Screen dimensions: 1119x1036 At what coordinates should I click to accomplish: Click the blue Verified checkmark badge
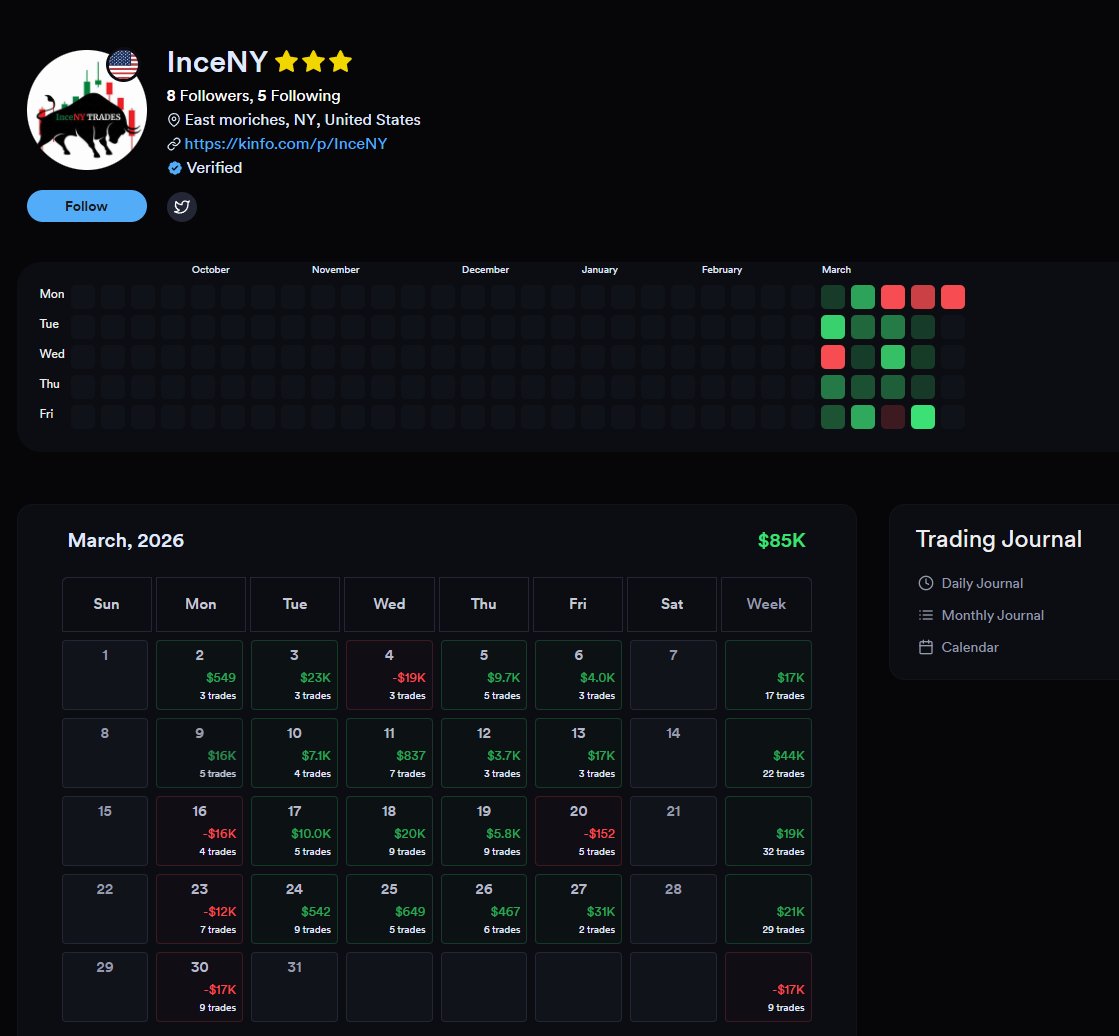point(175,168)
